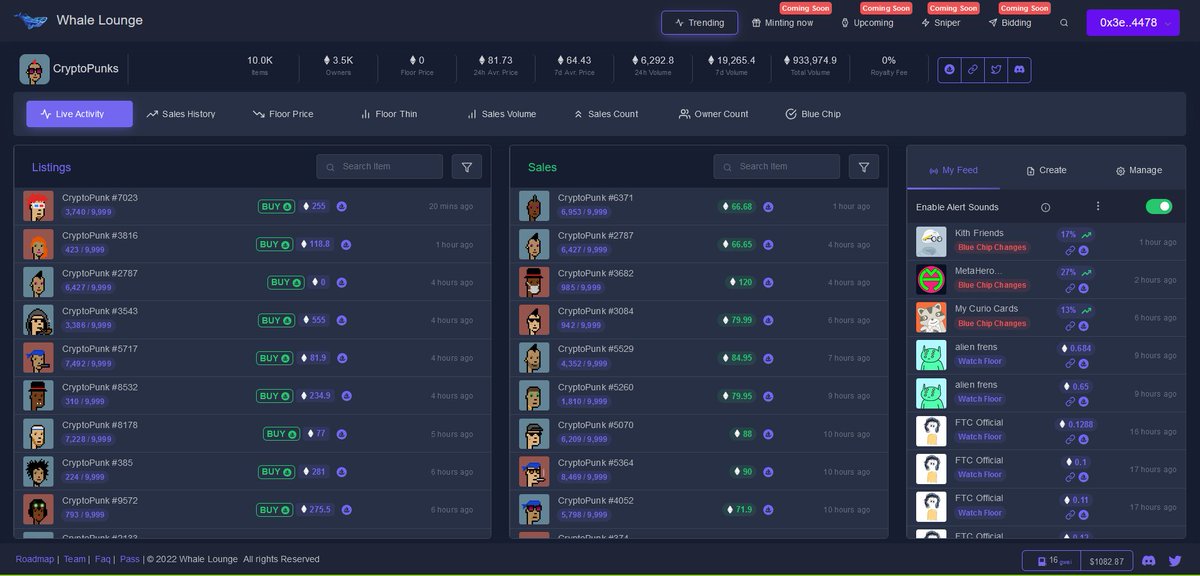The width and height of the screenshot is (1200, 576).
Task: Open the Sales filter funnel
Action: point(864,167)
